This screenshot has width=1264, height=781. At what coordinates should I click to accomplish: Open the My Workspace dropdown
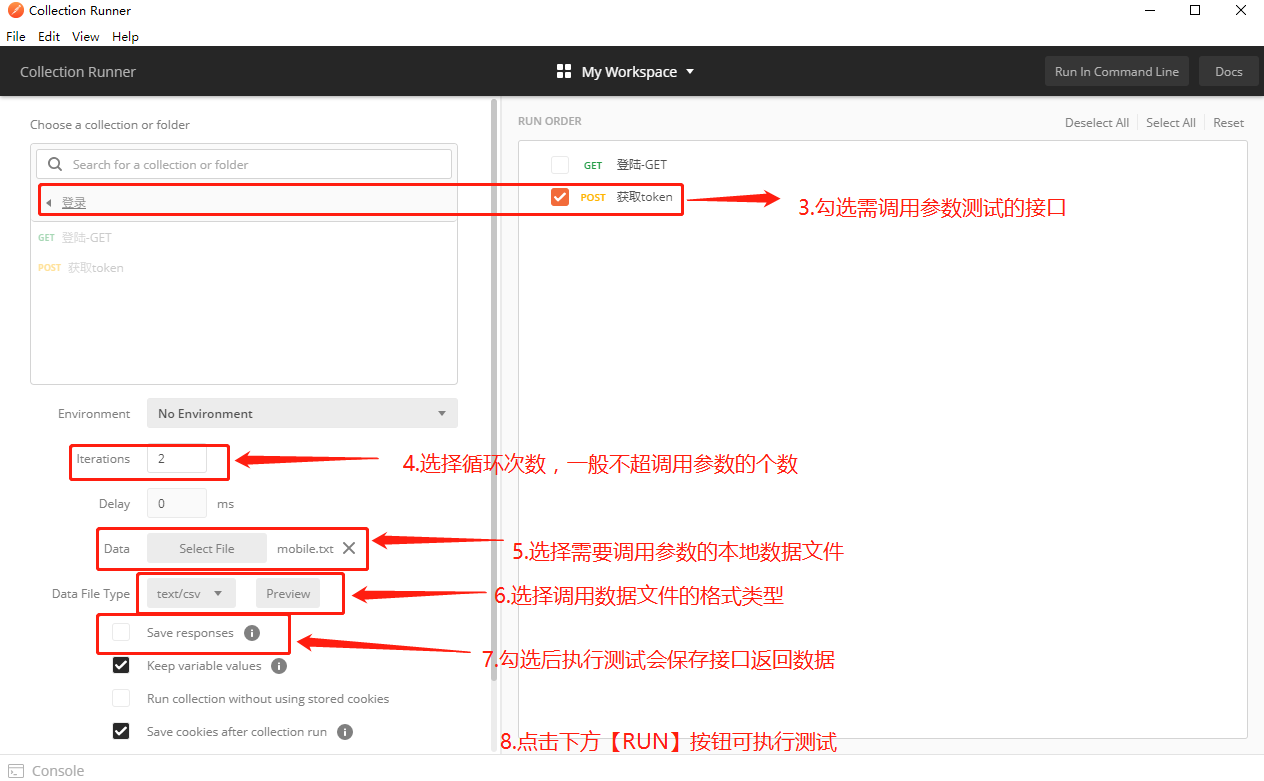coord(637,72)
